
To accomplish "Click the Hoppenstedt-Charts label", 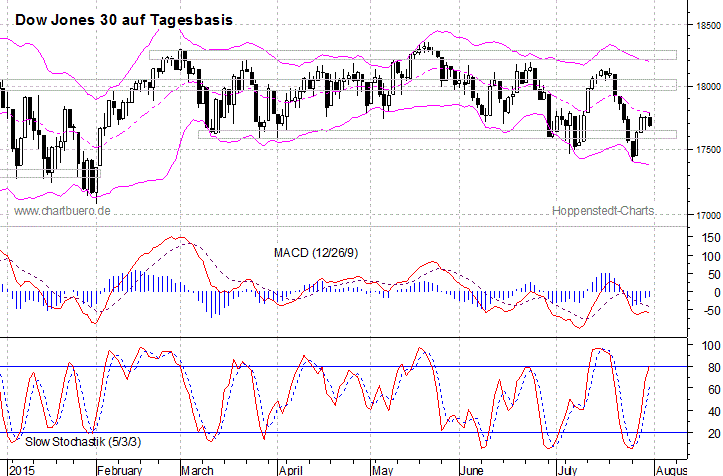I will (603, 211).
